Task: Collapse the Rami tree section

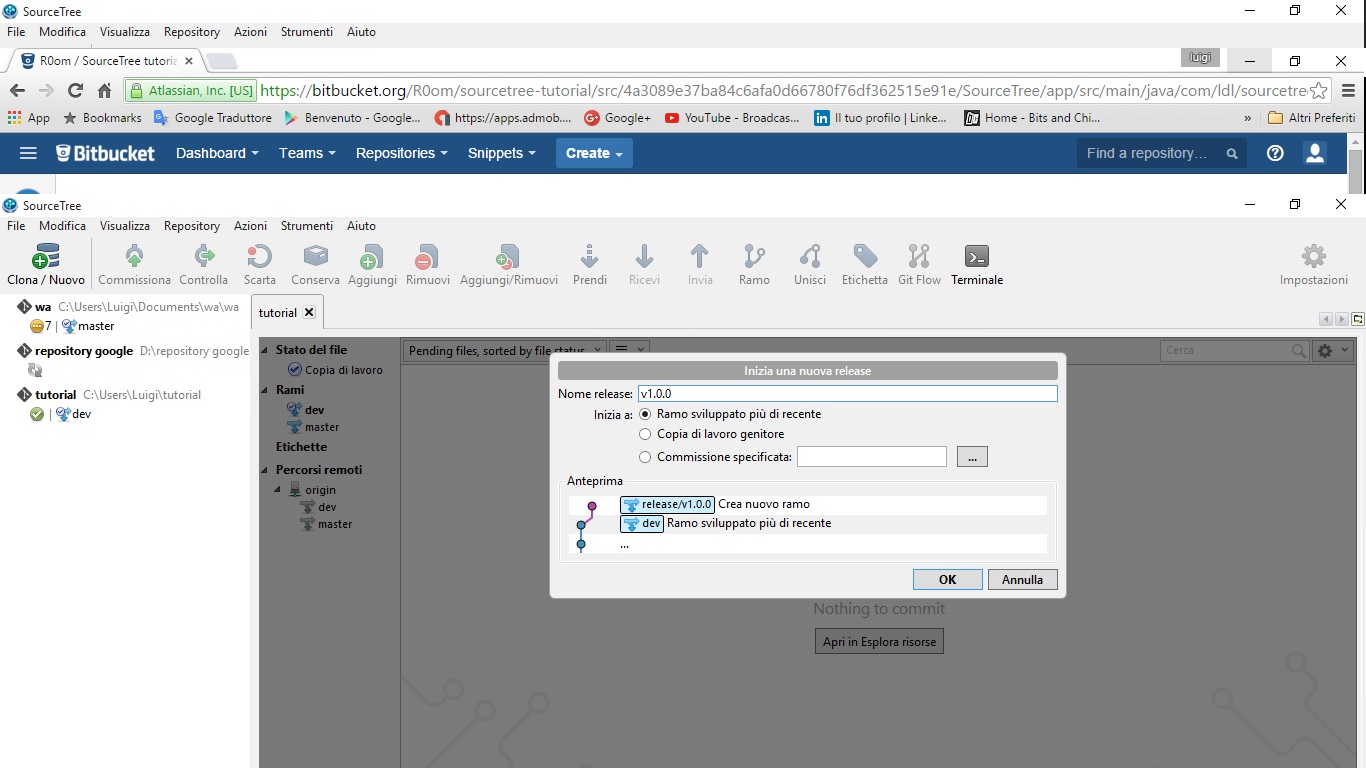Action: click(x=266, y=390)
